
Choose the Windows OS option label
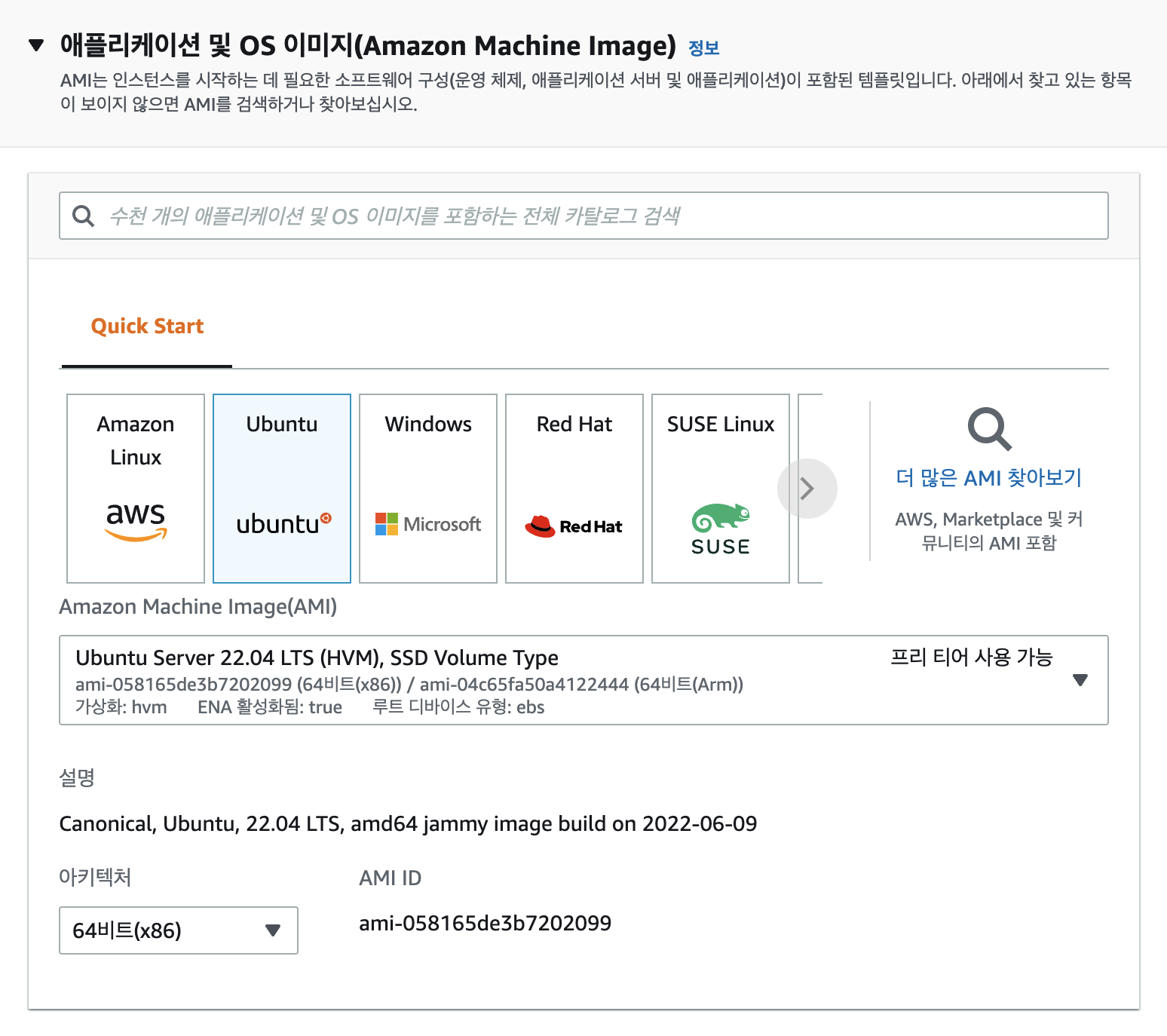point(428,425)
